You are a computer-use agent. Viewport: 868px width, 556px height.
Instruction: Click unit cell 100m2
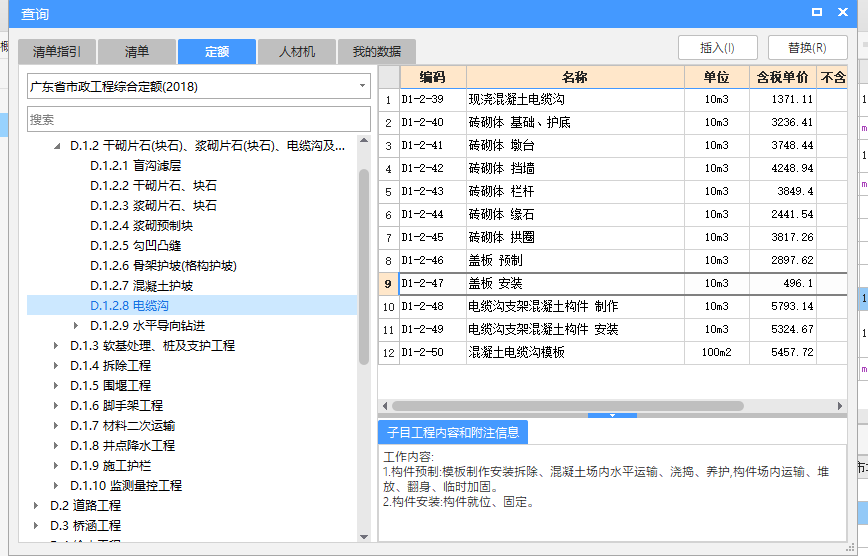pyautogui.click(x=717, y=352)
